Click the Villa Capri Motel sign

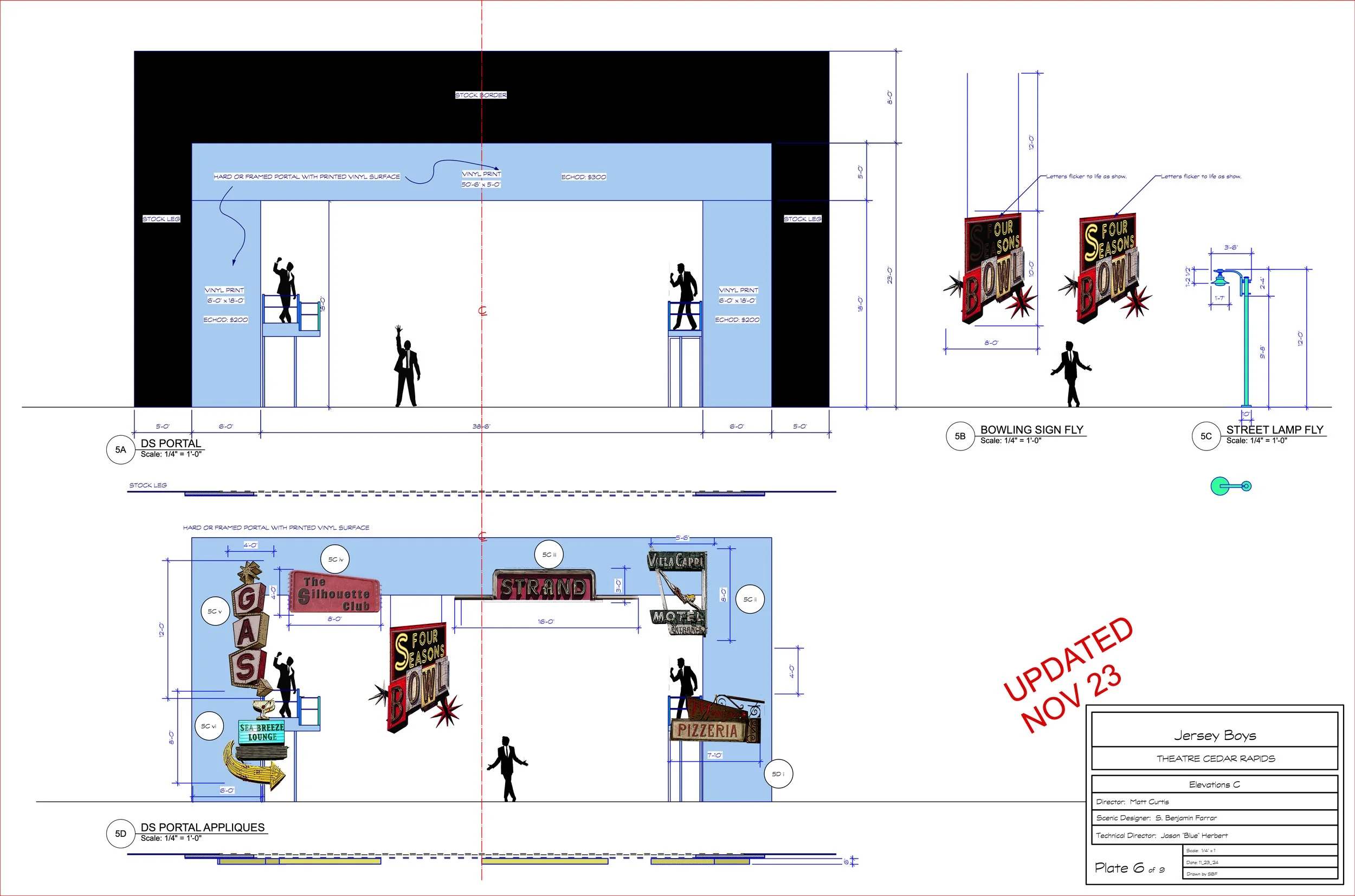point(678,592)
